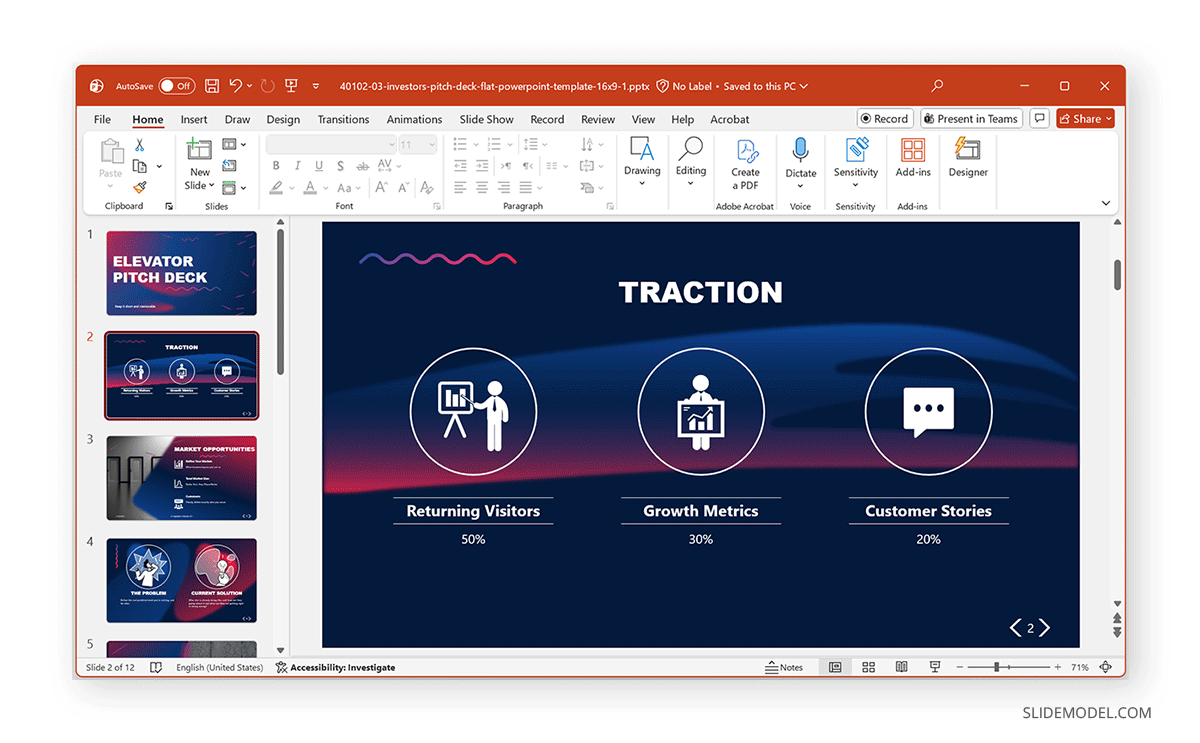Viewport: 1200px width, 743px height.
Task: Click the Cut scissors icon
Action: click(140, 145)
